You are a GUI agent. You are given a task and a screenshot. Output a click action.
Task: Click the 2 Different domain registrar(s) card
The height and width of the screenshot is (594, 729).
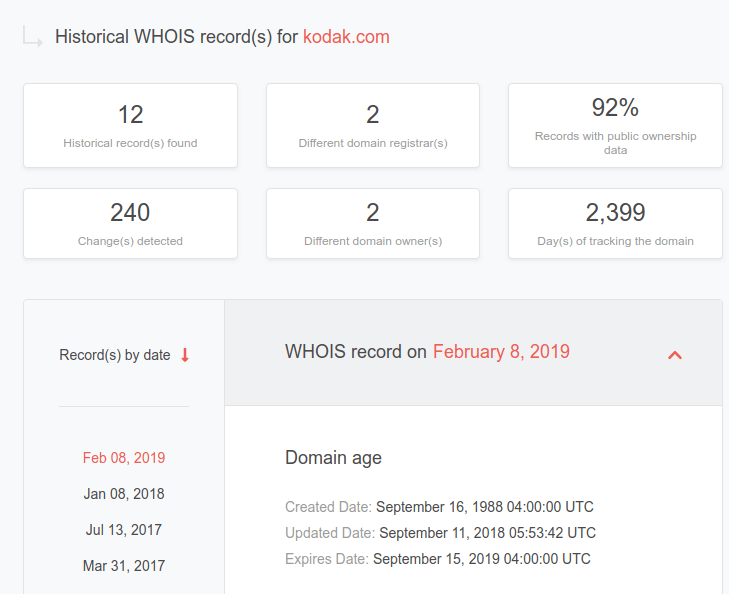coord(373,125)
